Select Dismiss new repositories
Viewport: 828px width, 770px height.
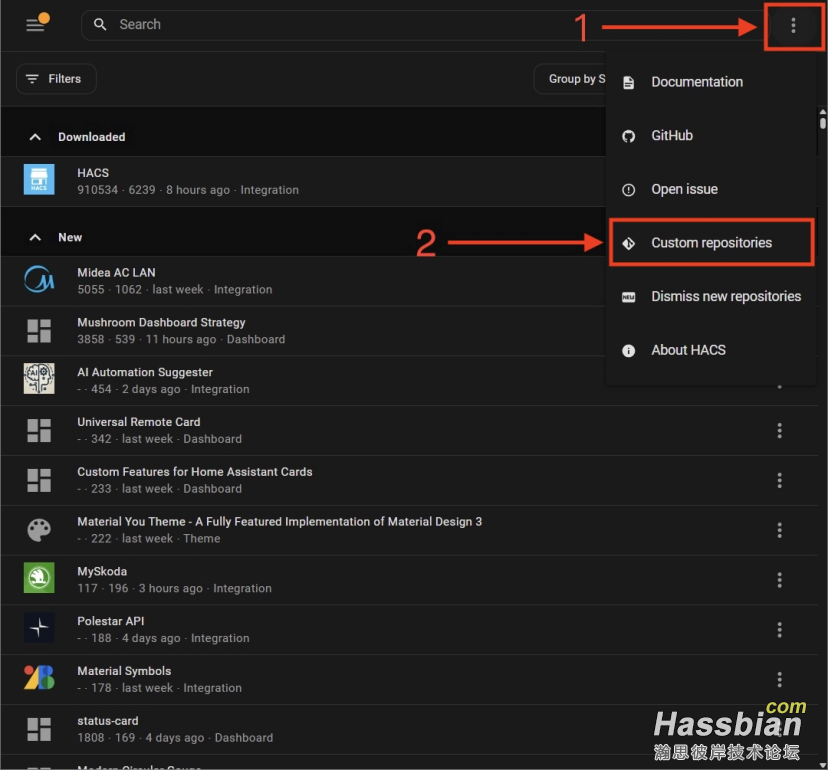pyautogui.click(x=711, y=296)
